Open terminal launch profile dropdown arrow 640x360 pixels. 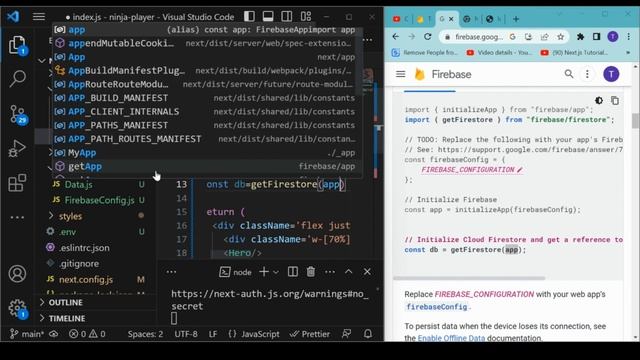click(276, 272)
